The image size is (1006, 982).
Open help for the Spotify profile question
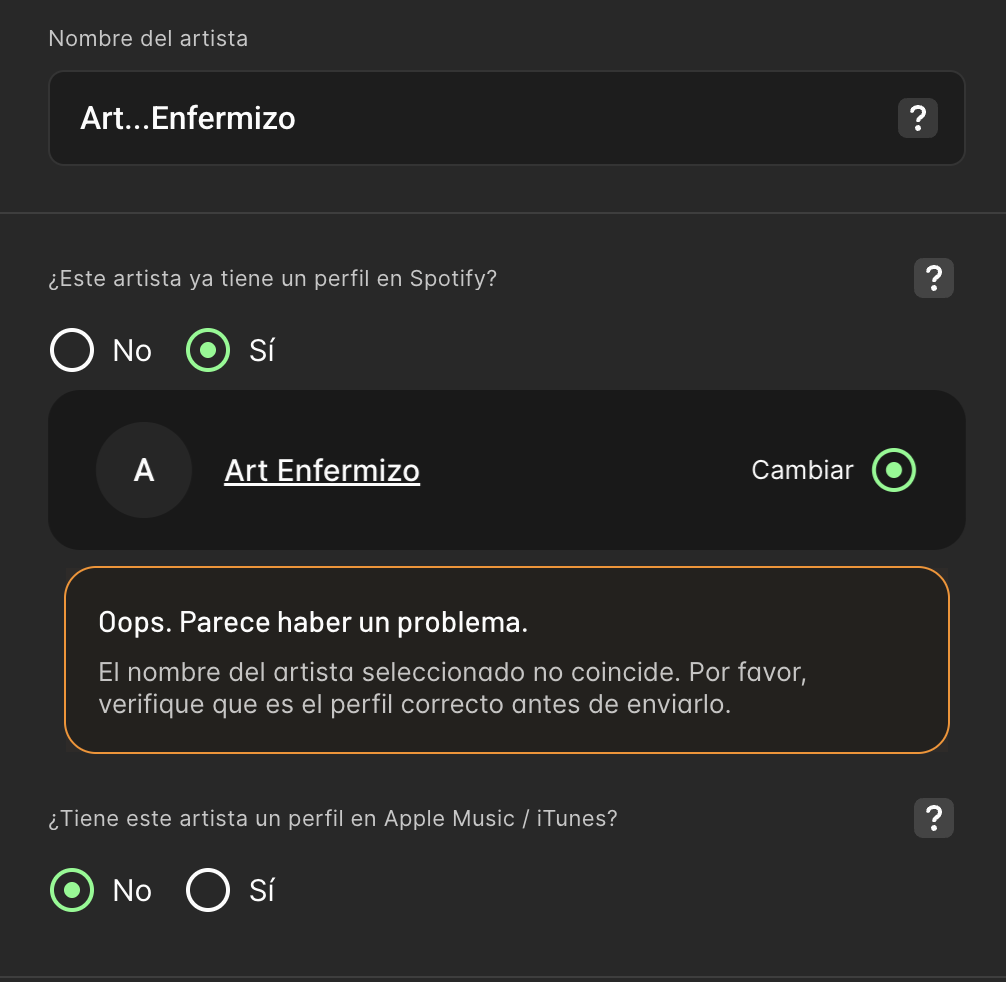(934, 278)
